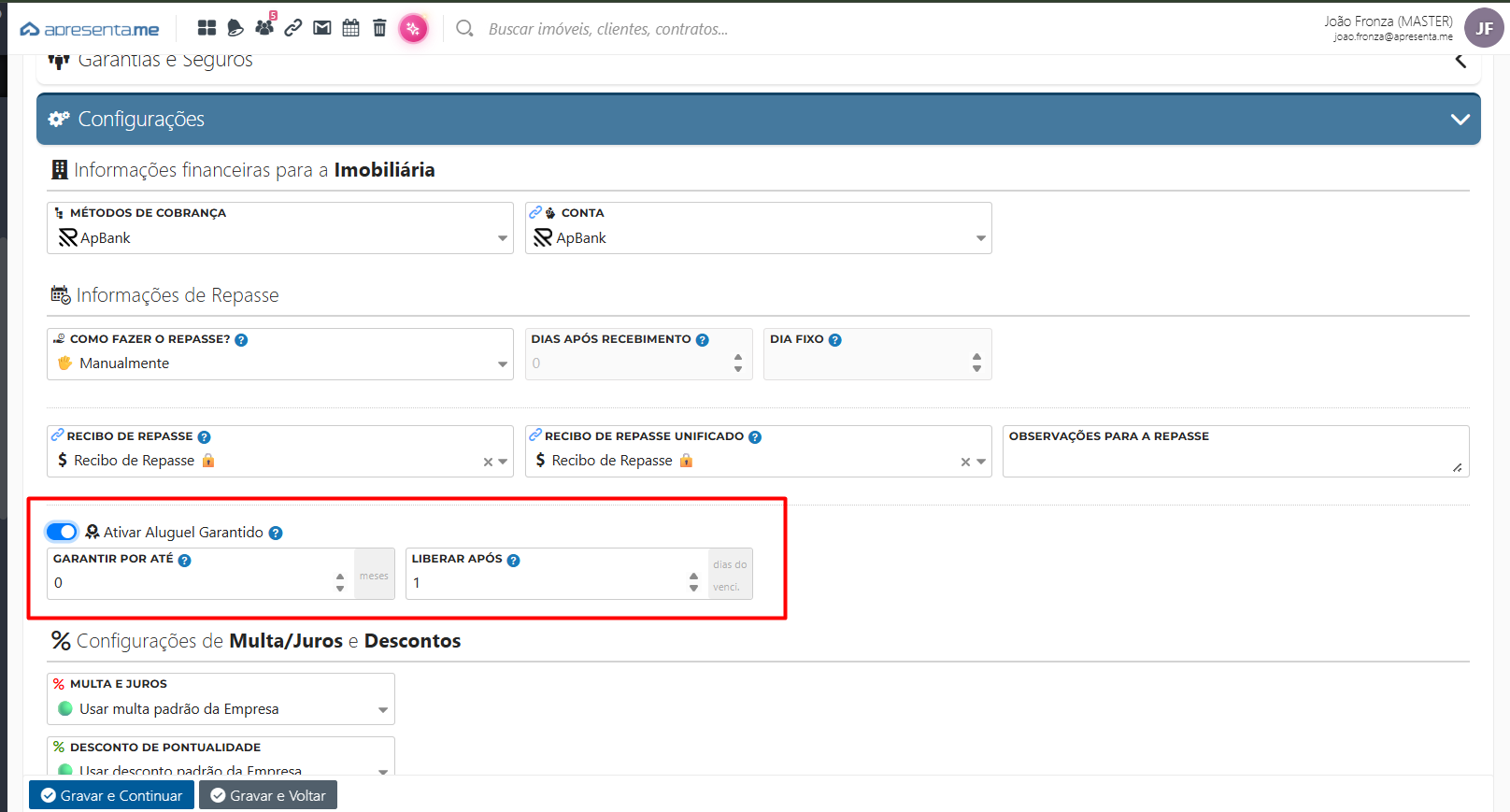The width and height of the screenshot is (1510, 812).
Task: Click Gravar e Continuar button
Action: coord(111,795)
